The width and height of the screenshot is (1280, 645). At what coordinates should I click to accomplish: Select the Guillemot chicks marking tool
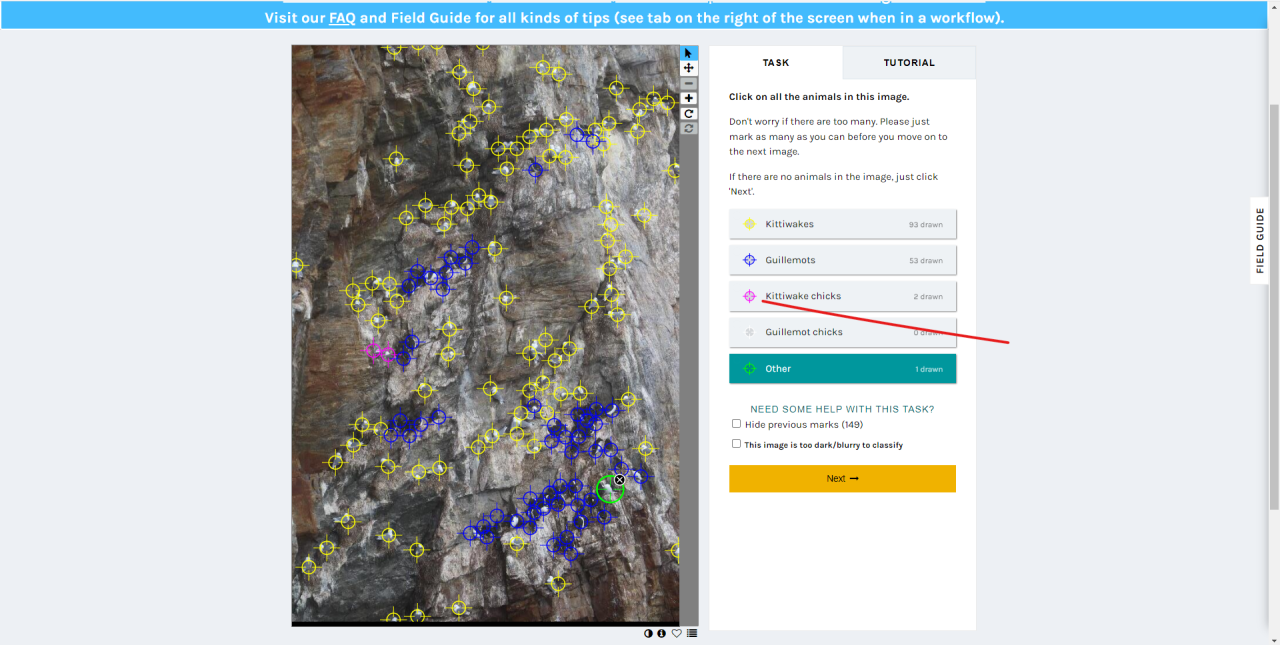[842, 332]
